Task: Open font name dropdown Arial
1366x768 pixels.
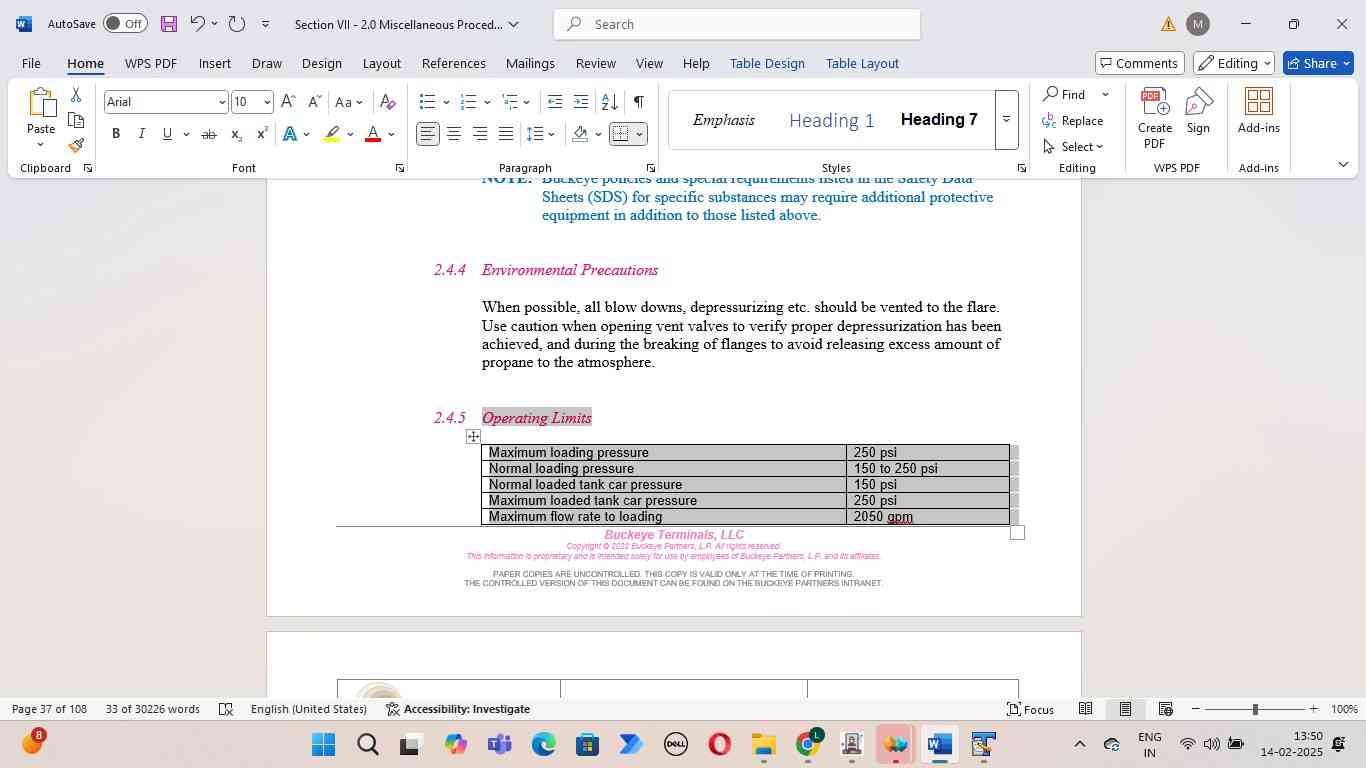Action: coord(221,102)
